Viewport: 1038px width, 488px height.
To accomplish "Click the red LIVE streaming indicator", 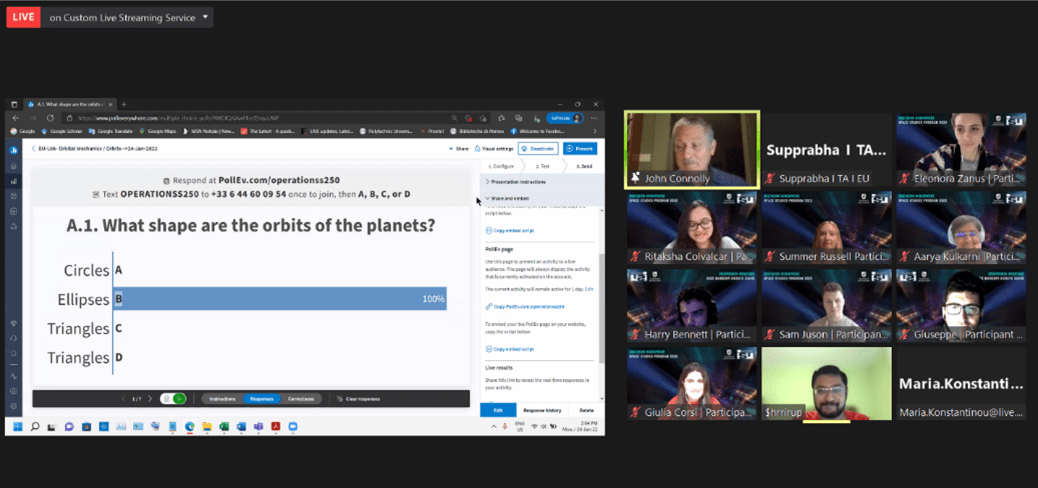I will click(x=23, y=17).
